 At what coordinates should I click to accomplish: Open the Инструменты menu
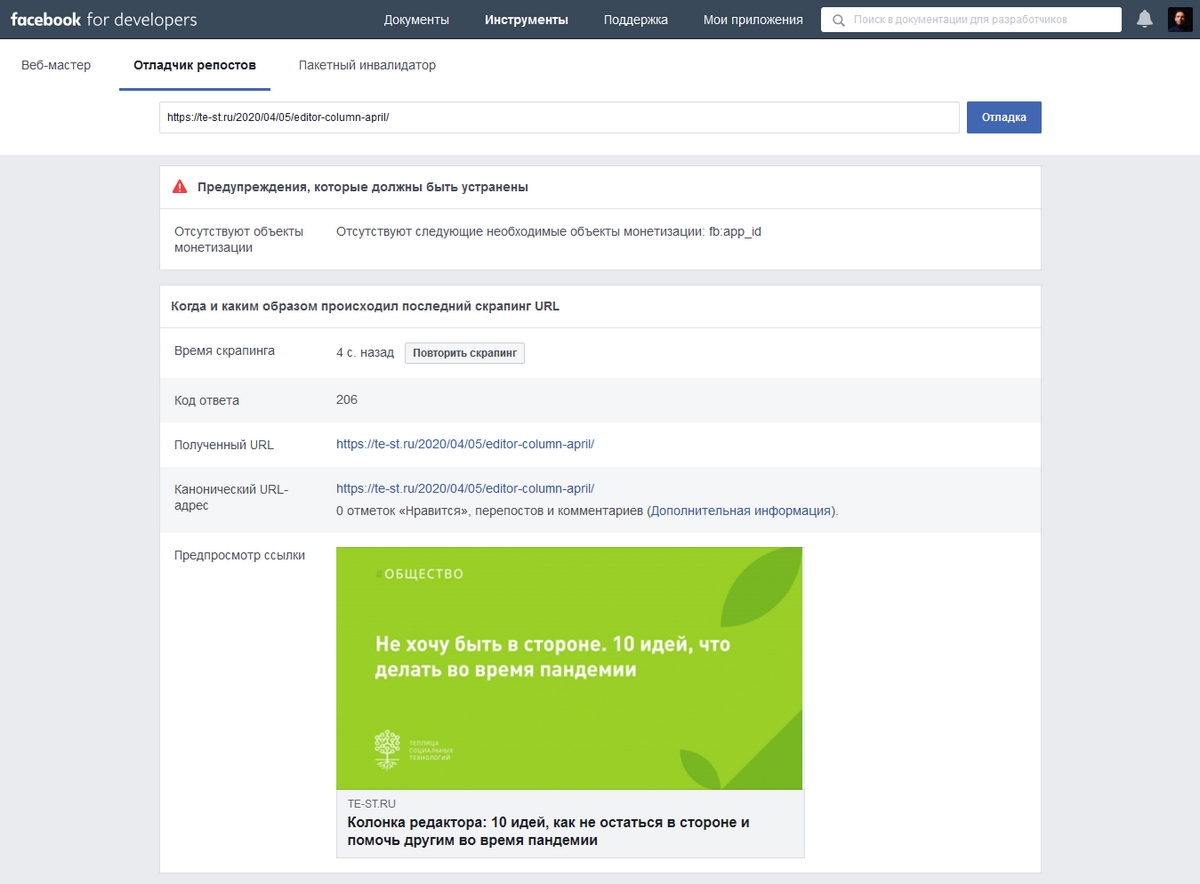527,18
